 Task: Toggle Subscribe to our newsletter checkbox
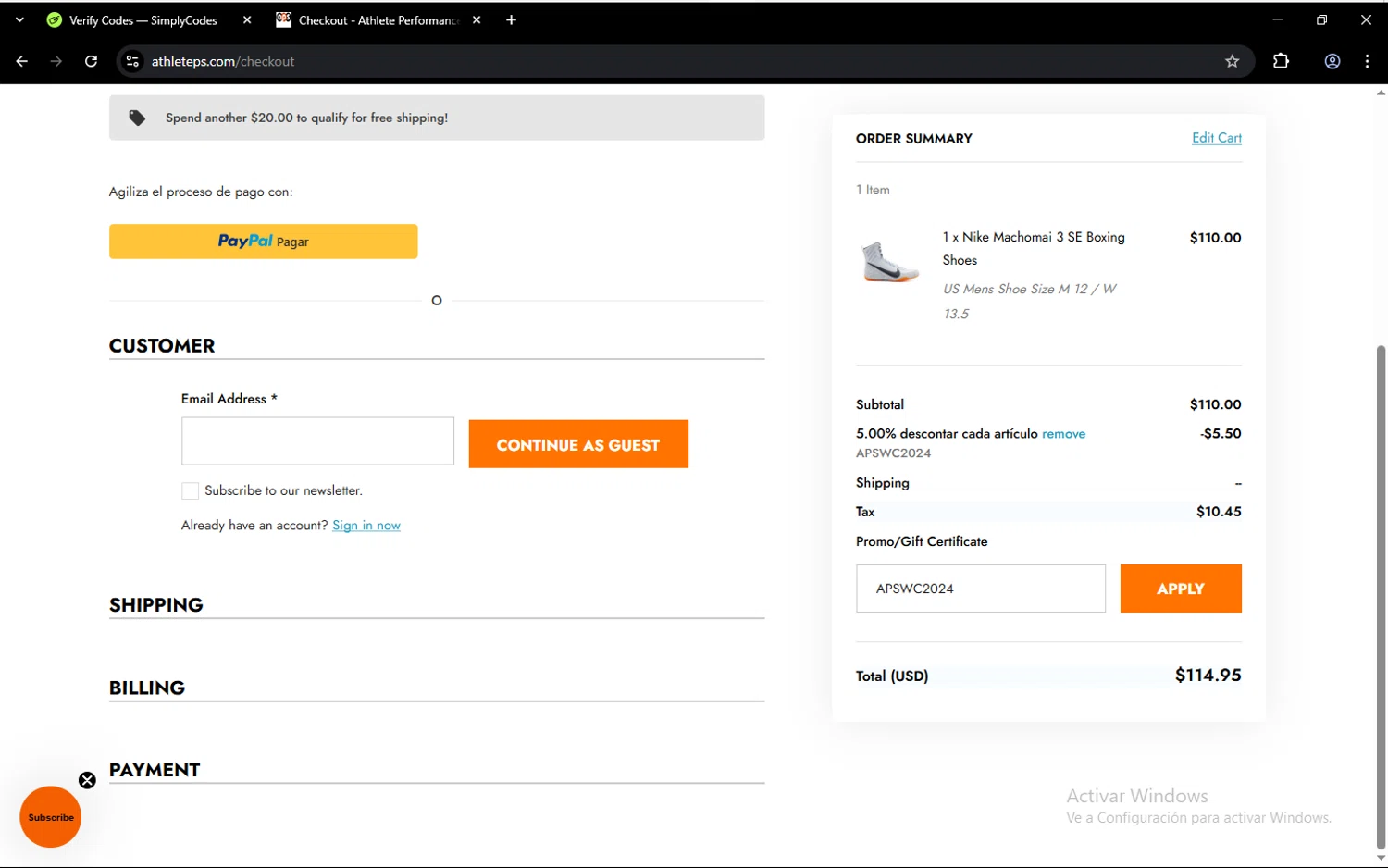(x=190, y=490)
